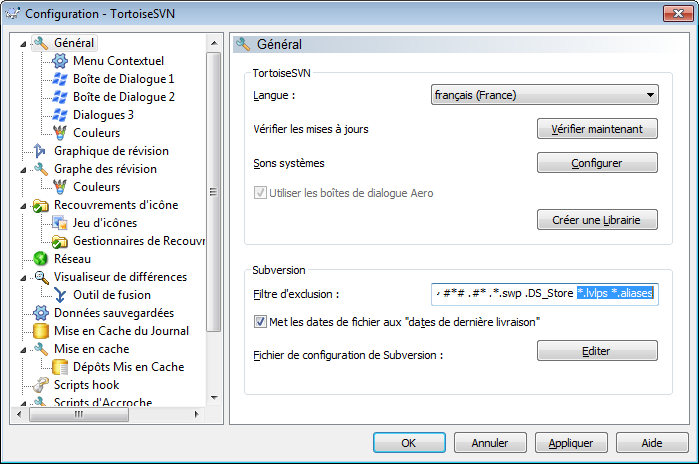Collapse the Général tree node
The image size is (699, 464).
(x=23, y=44)
